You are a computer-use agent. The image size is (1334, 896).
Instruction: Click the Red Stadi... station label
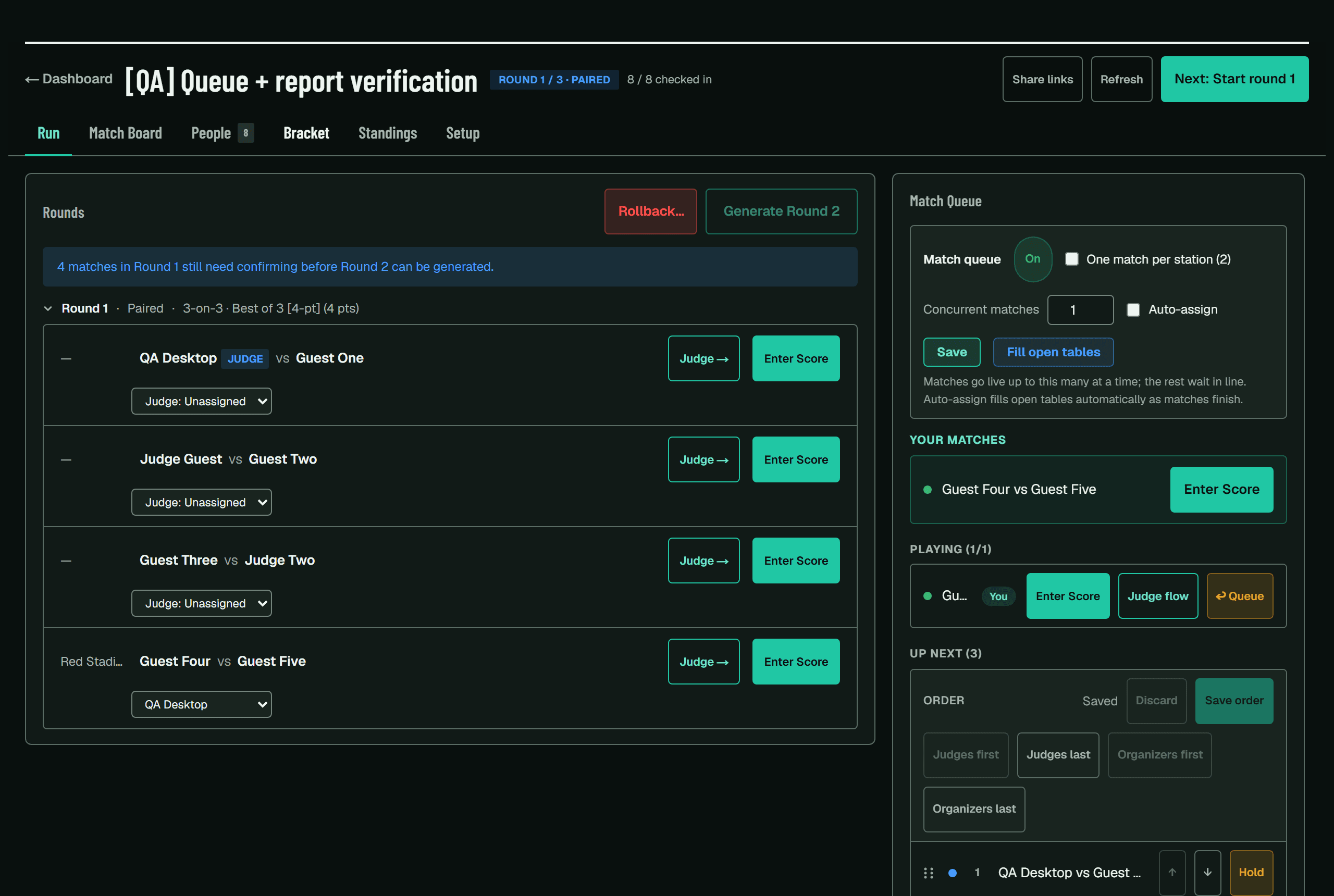[91, 662]
